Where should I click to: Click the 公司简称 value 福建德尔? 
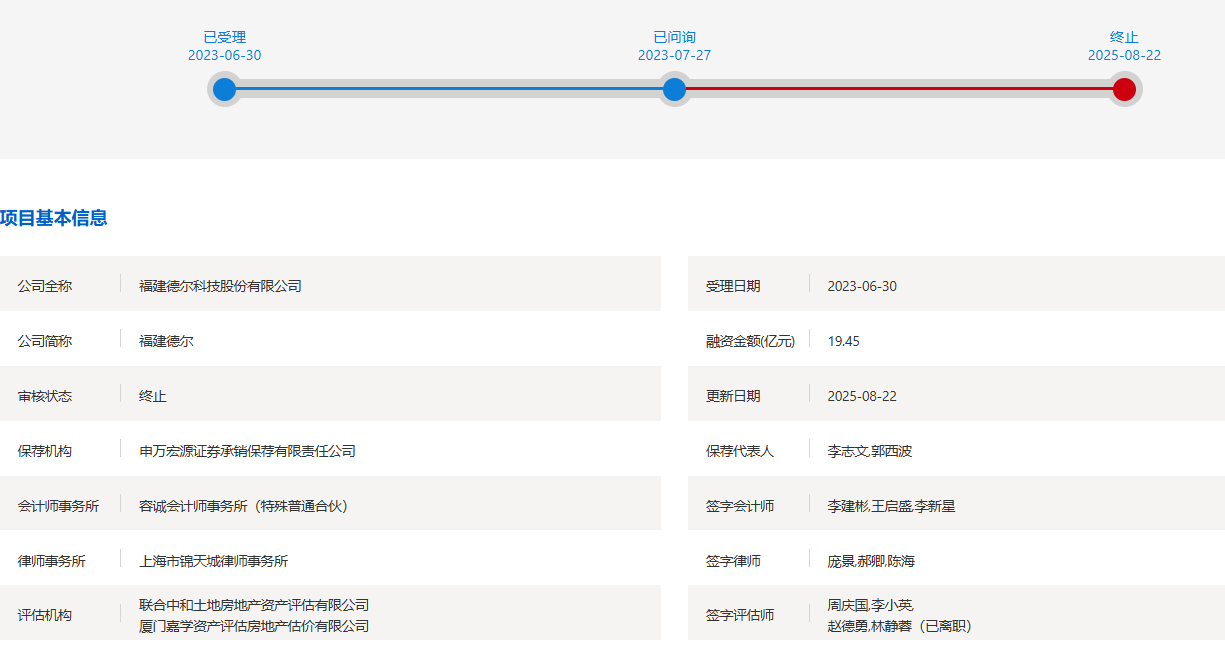click(167, 340)
